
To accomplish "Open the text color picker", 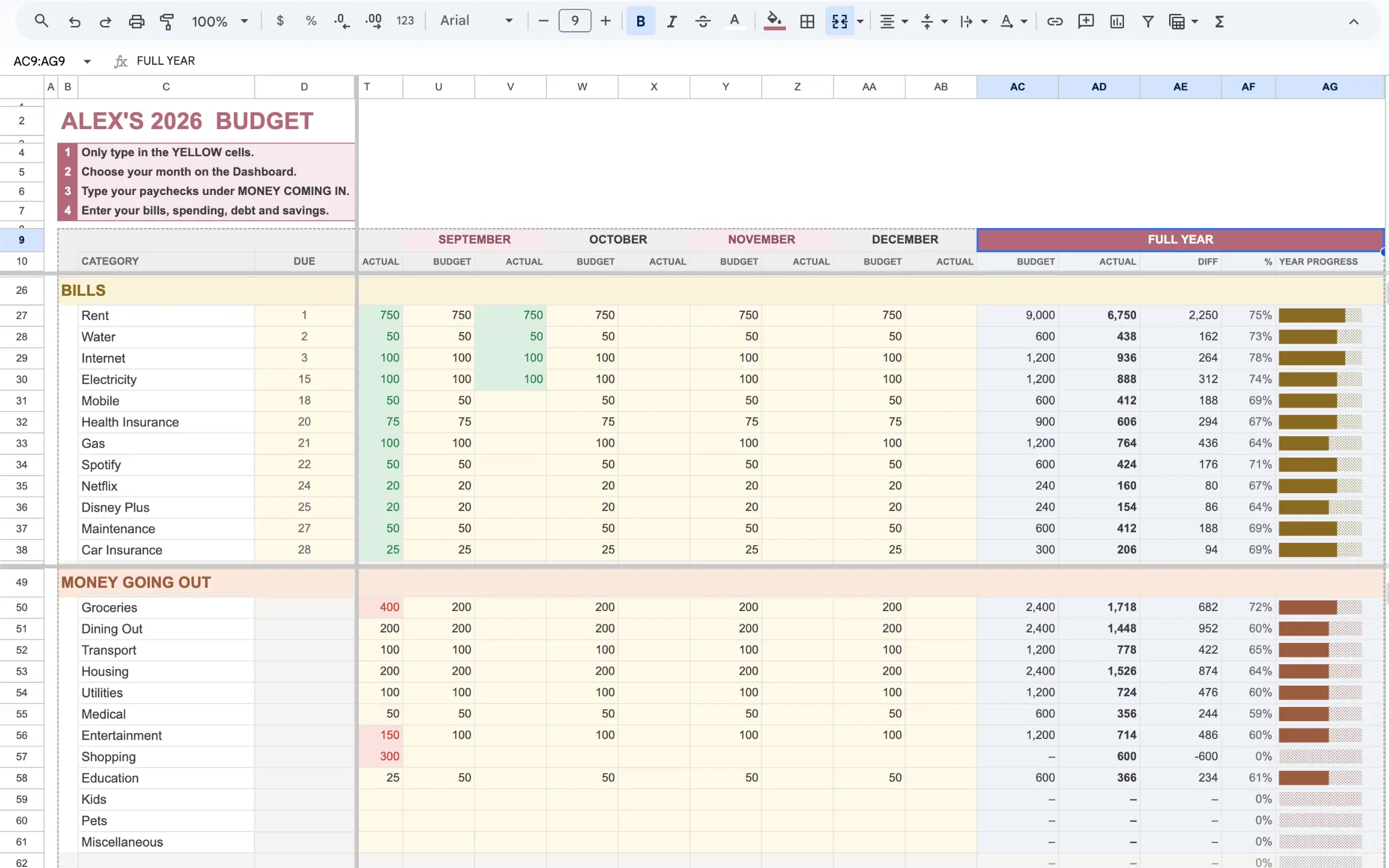I will point(734,21).
